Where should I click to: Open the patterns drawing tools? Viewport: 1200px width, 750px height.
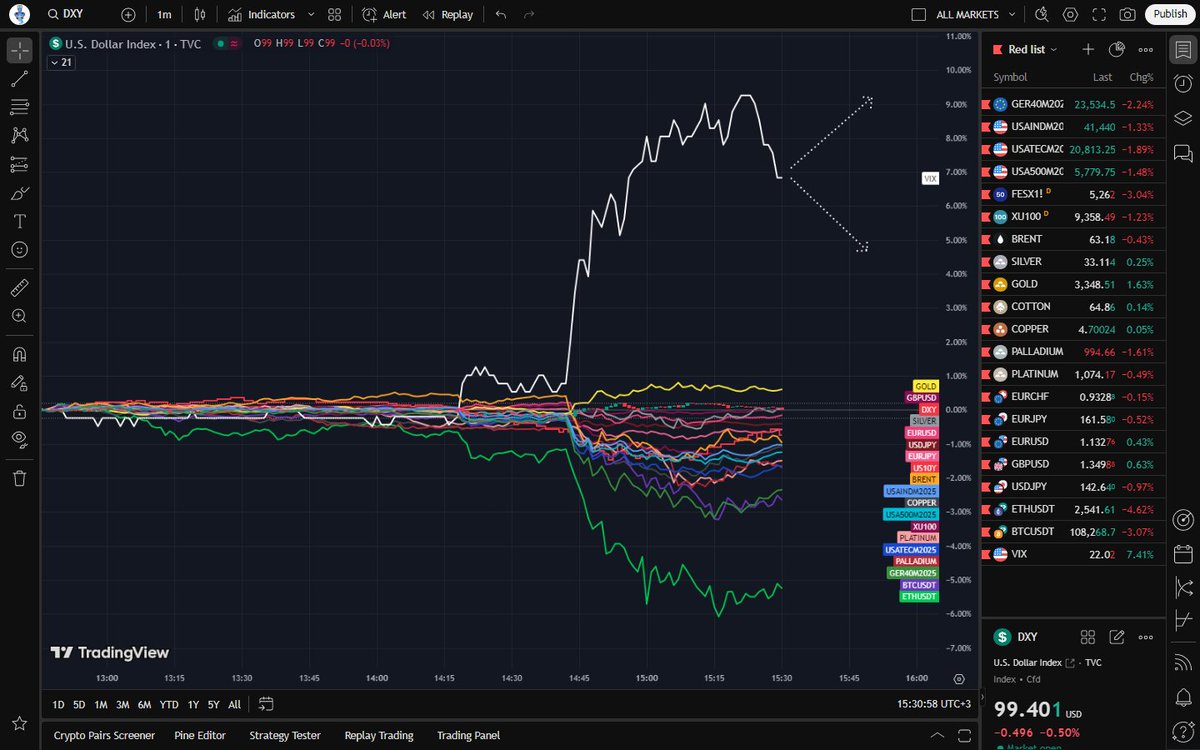(20, 135)
